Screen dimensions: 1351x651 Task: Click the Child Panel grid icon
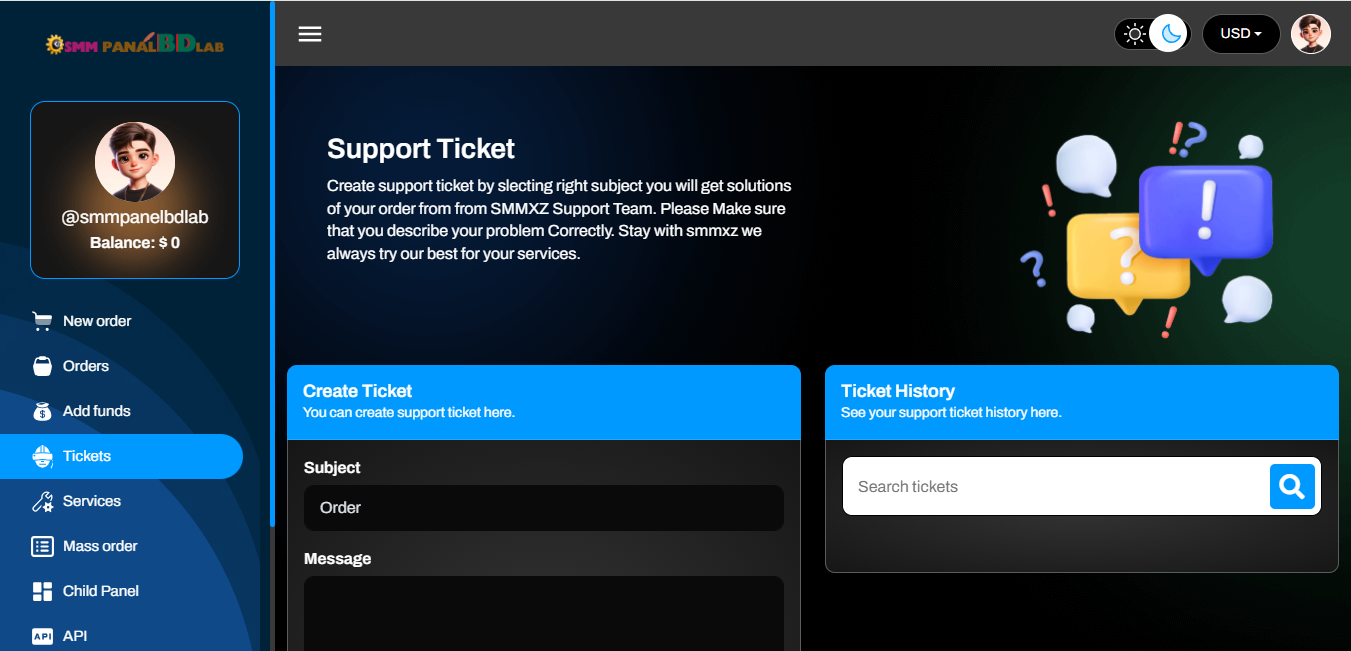pyautogui.click(x=42, y=591)
